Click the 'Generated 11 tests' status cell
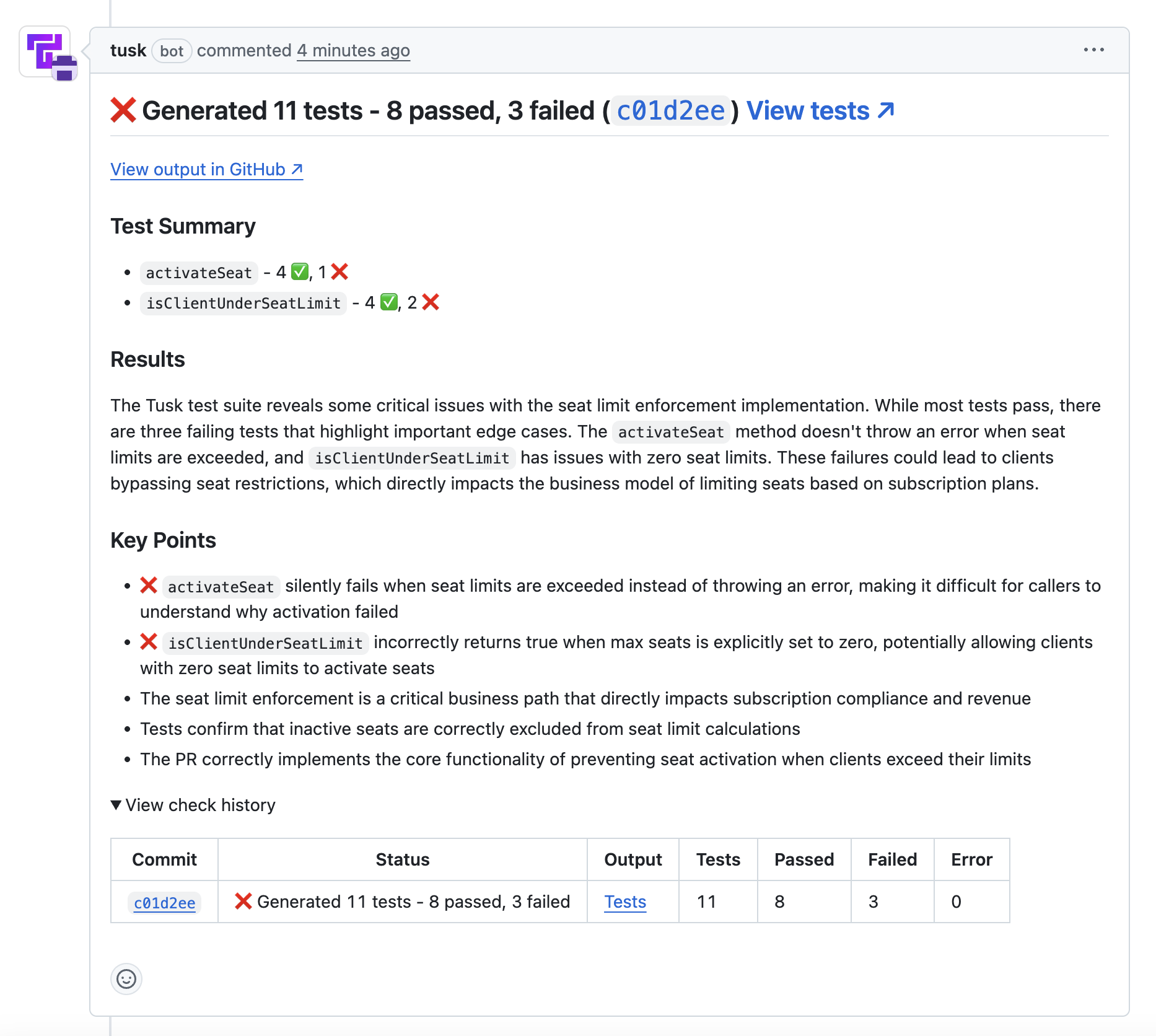 (x=403, y=902)
